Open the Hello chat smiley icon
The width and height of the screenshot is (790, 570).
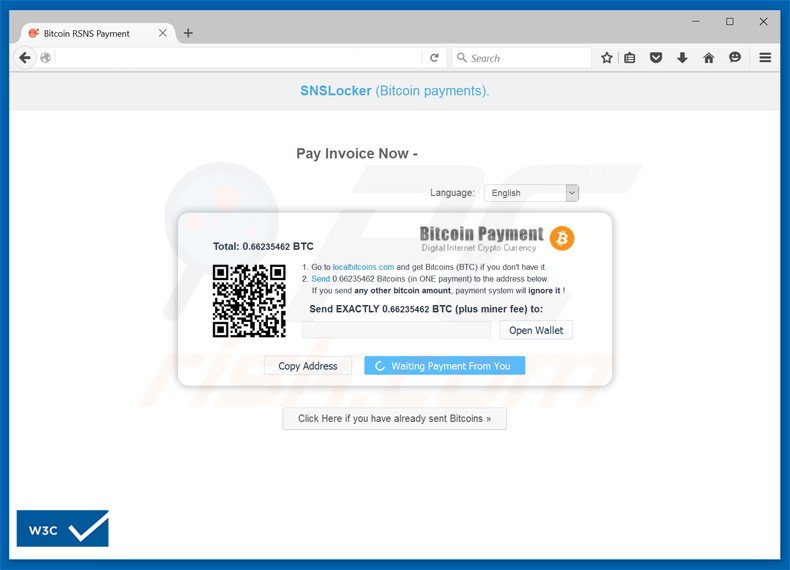(x=735, y=57)
